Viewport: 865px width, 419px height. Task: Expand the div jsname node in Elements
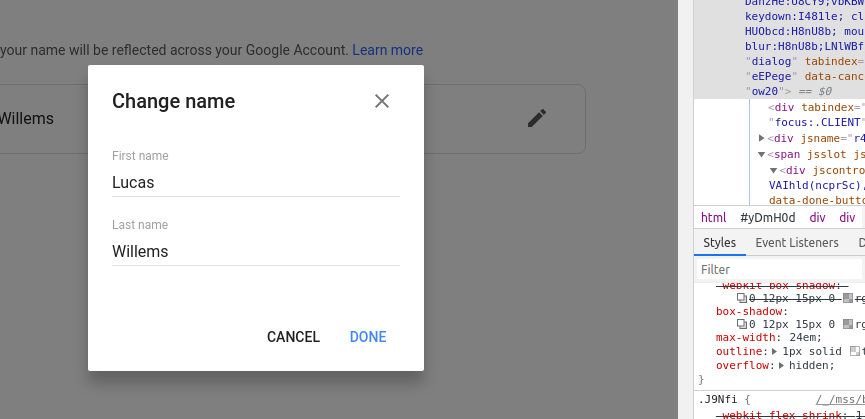[x=762, y=138]
